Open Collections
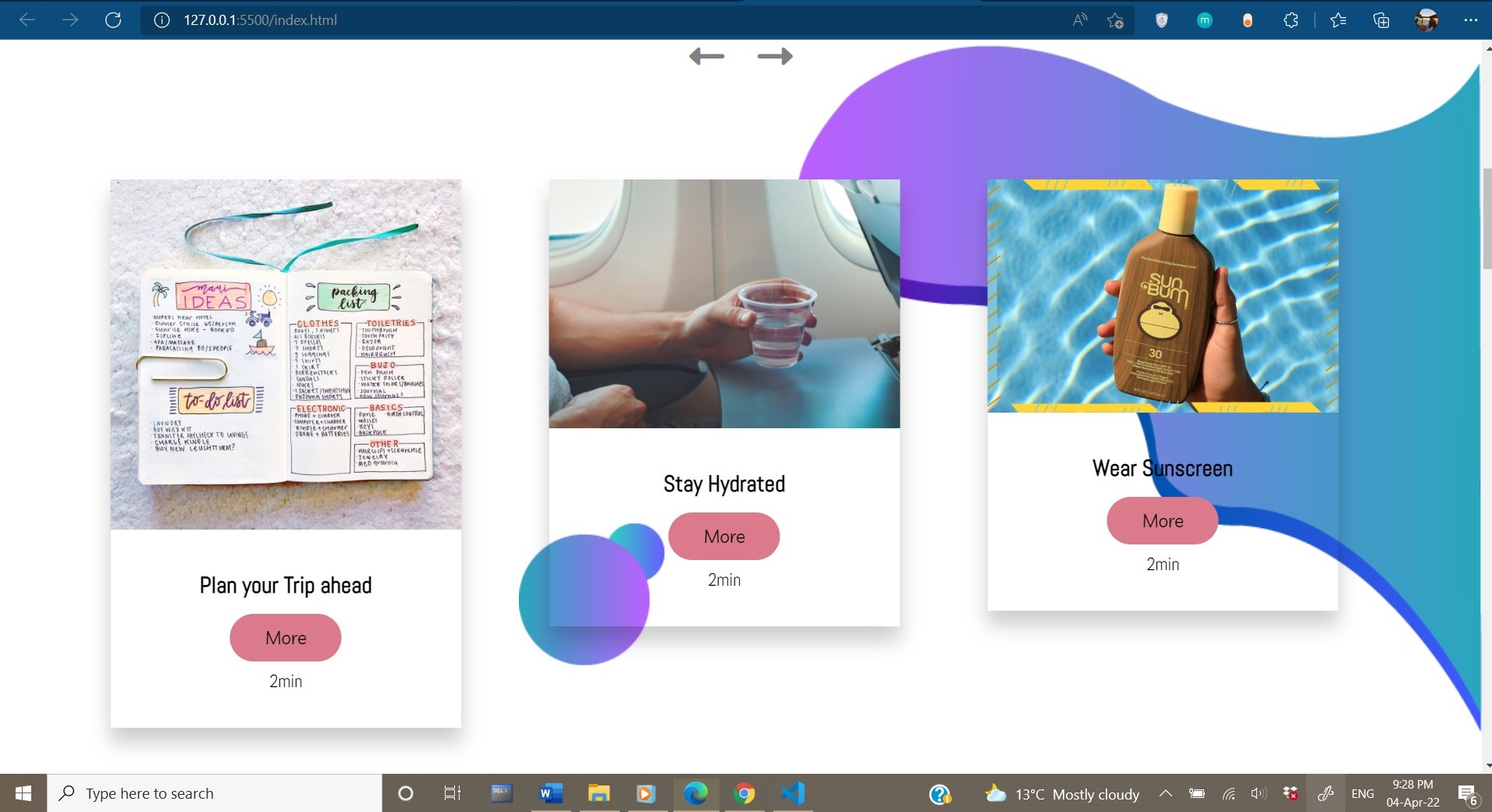Viewport: 1492px width, 812px height. [x=1381, y=20]
